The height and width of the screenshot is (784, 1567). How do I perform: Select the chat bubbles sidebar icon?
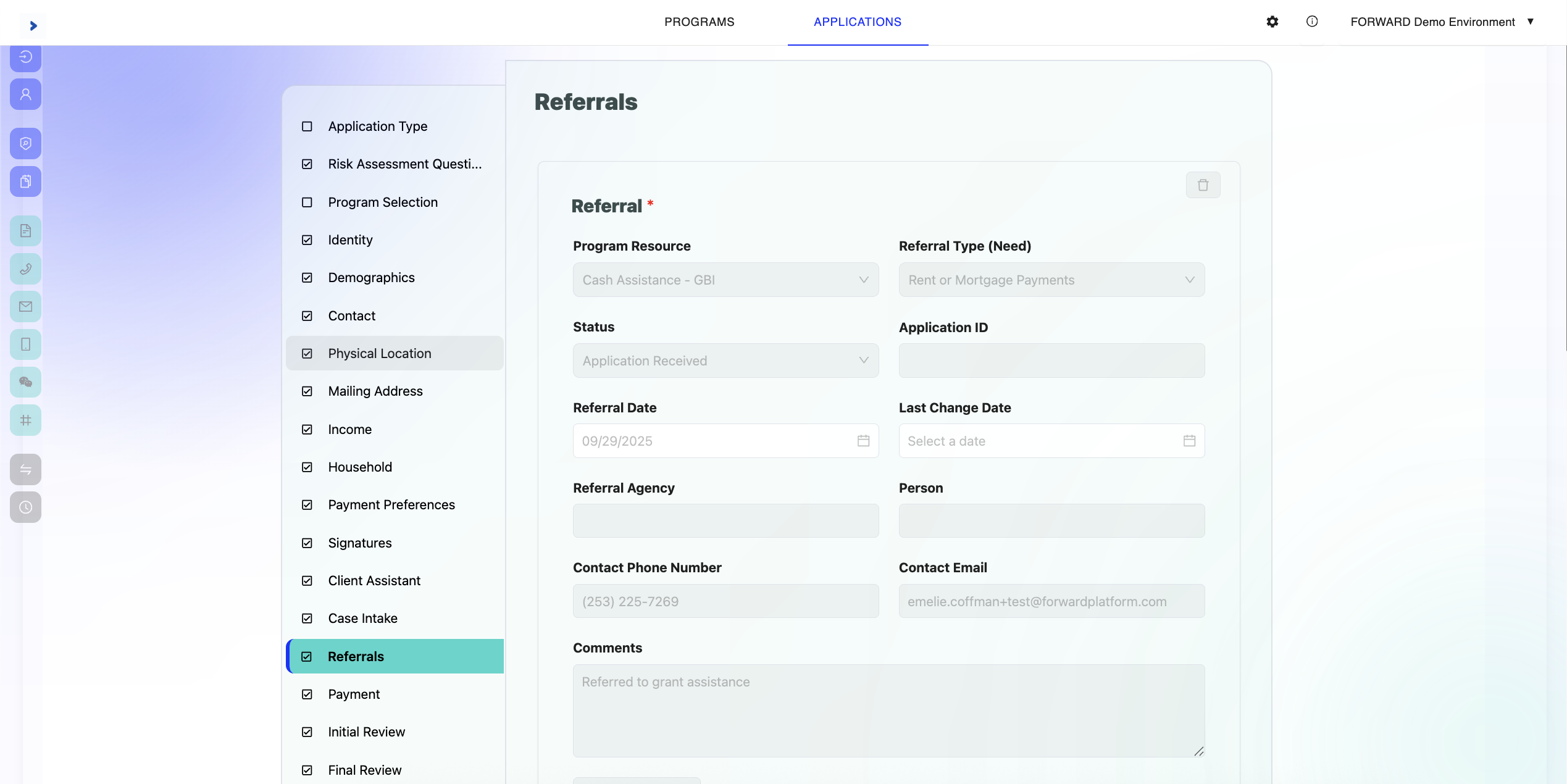pos(25,382)
